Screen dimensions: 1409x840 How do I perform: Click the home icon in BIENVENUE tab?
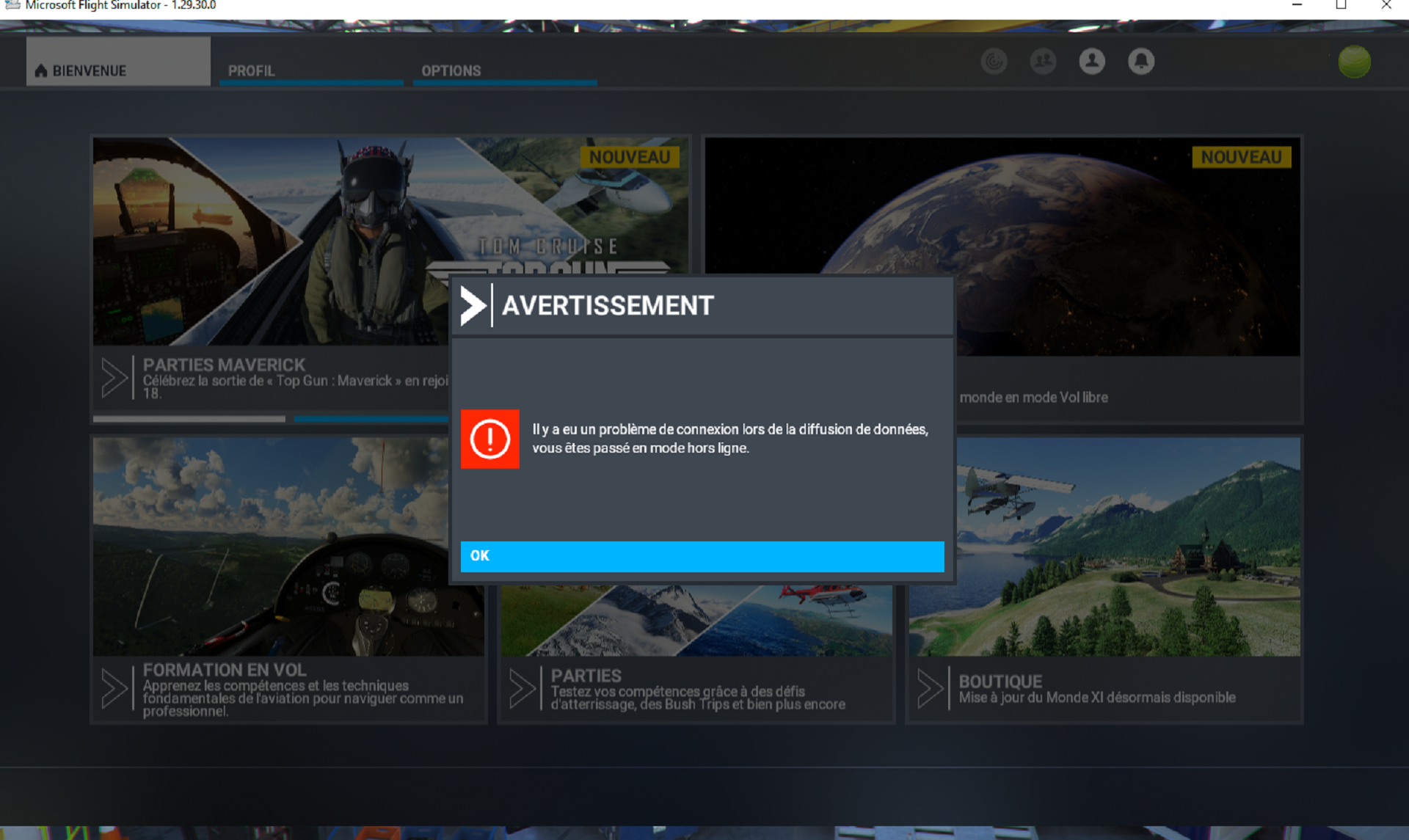tap(41, 70)
